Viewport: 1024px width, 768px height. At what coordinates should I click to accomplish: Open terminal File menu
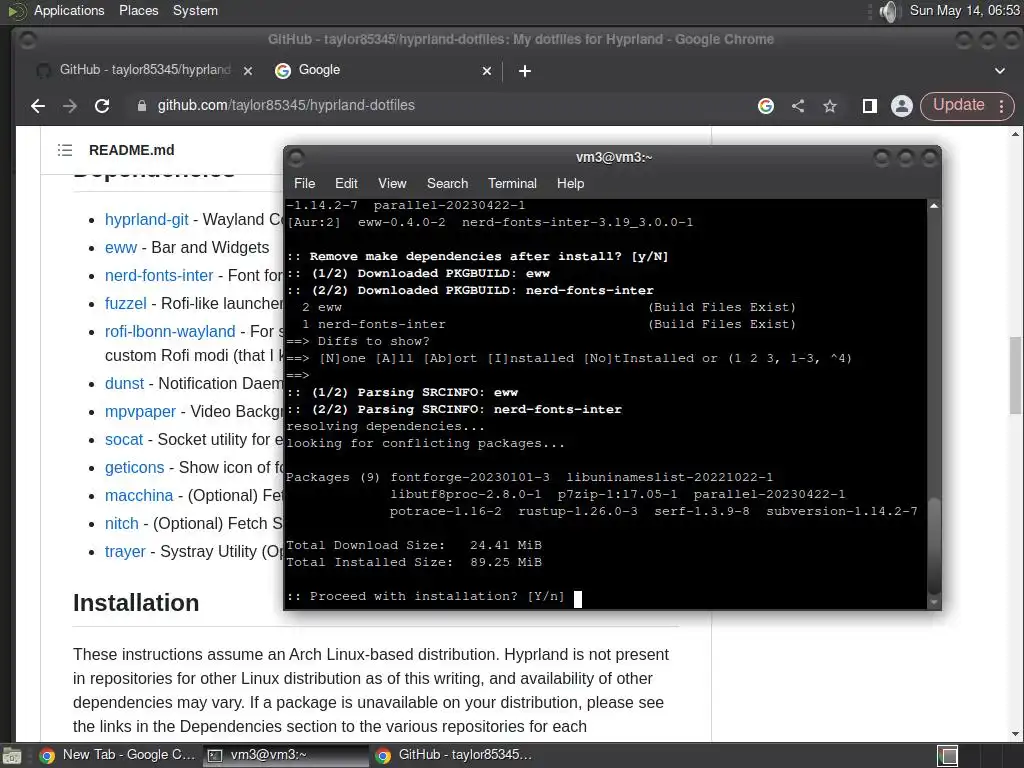click(304, 184)
